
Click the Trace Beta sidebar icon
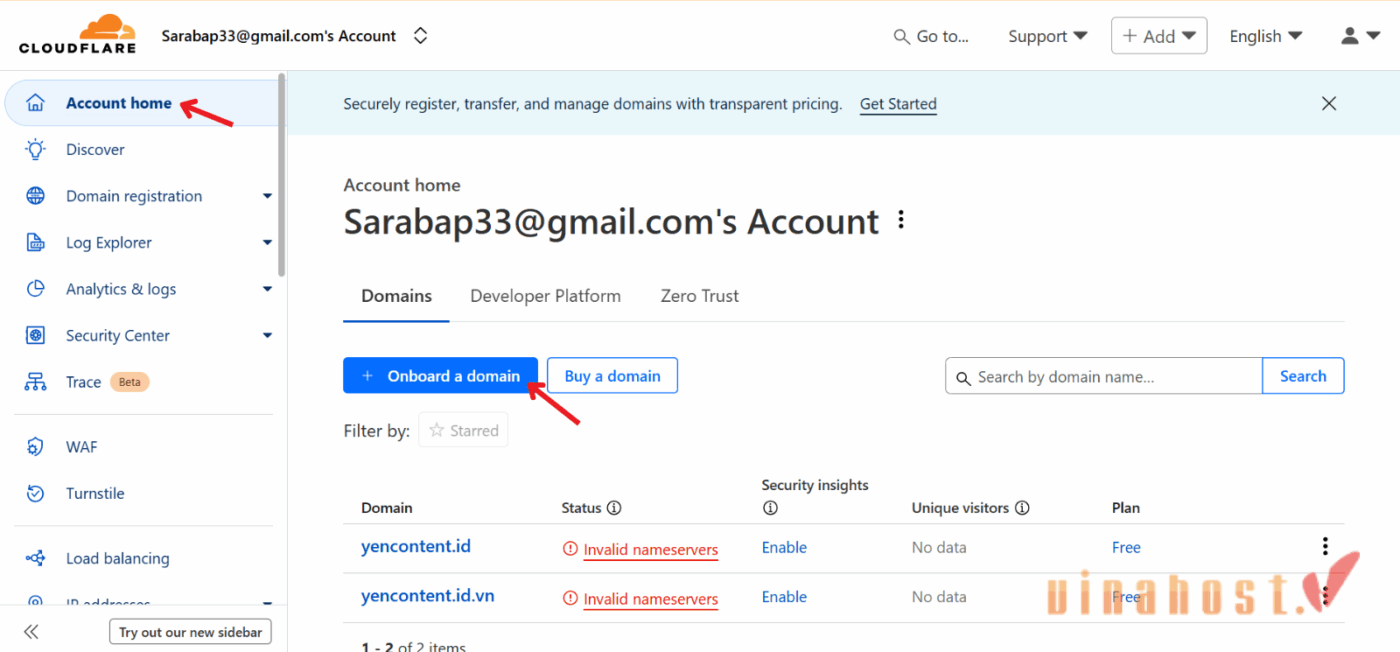33,381
